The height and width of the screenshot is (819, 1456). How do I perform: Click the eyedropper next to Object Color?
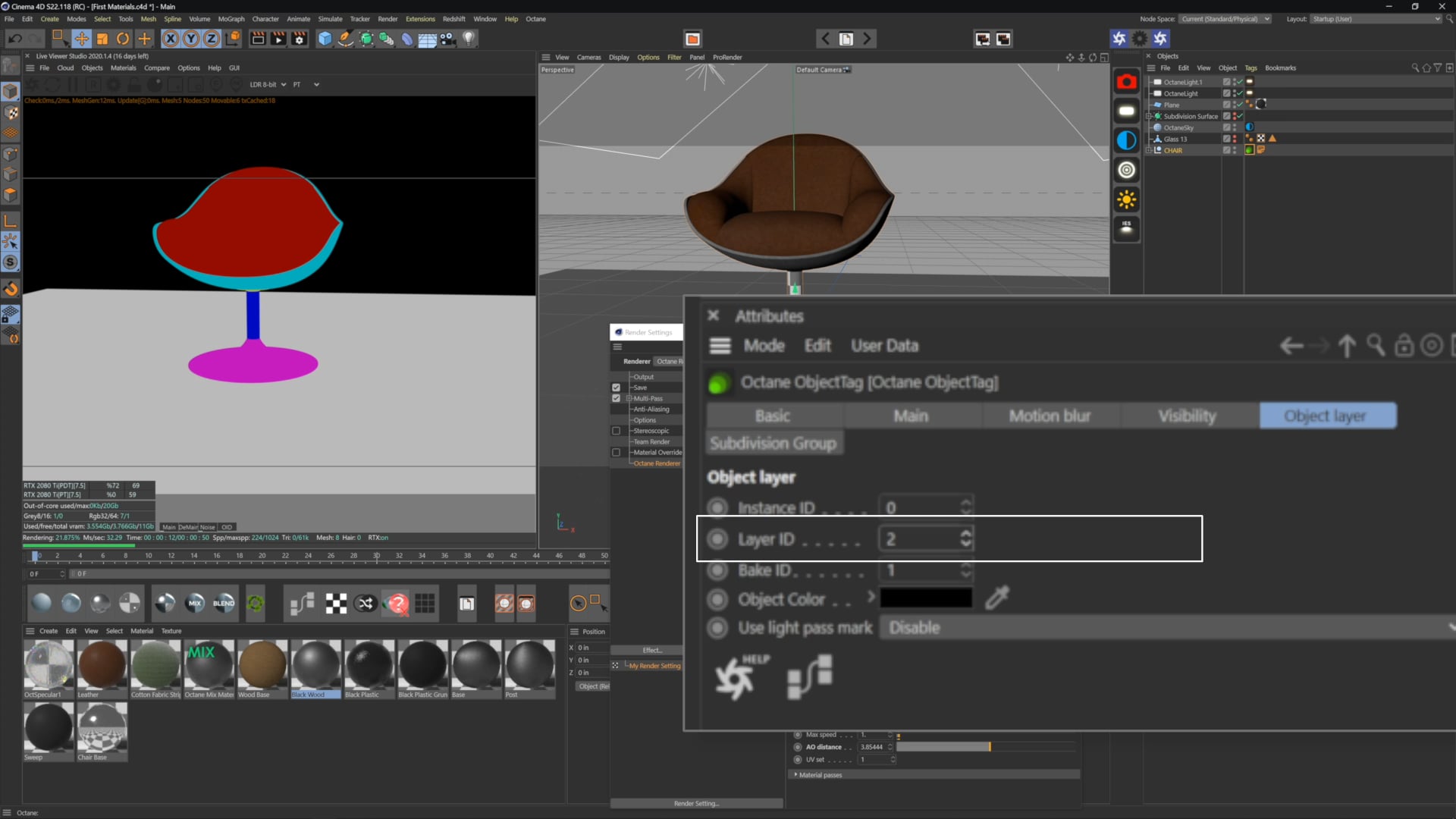point(997,598)
